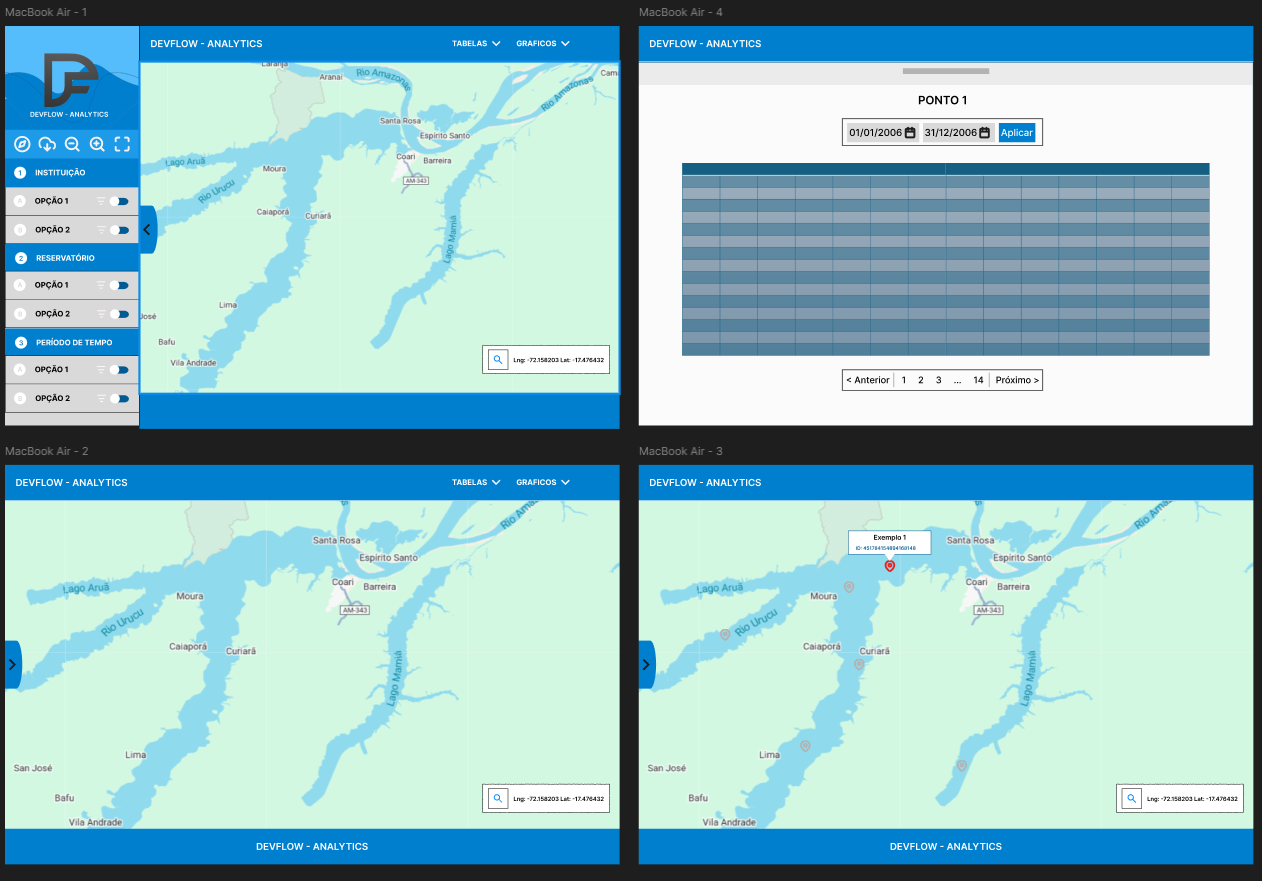The width and height of the screenshot is (1262, 881).
Task: Click the number 2 badge beside Reservatório
Action: pyautogui.click(x=21, y=258)
